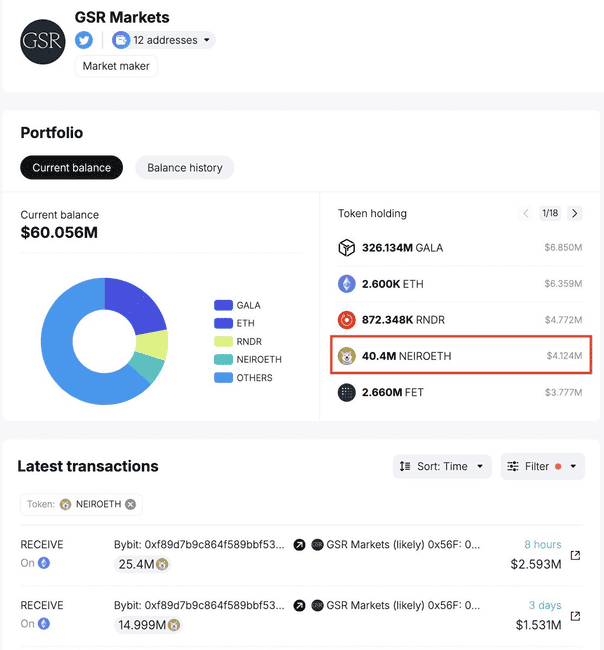Click the Market maker tag
Viewport: 604px width, 650px height.
[x=116, y=66]
